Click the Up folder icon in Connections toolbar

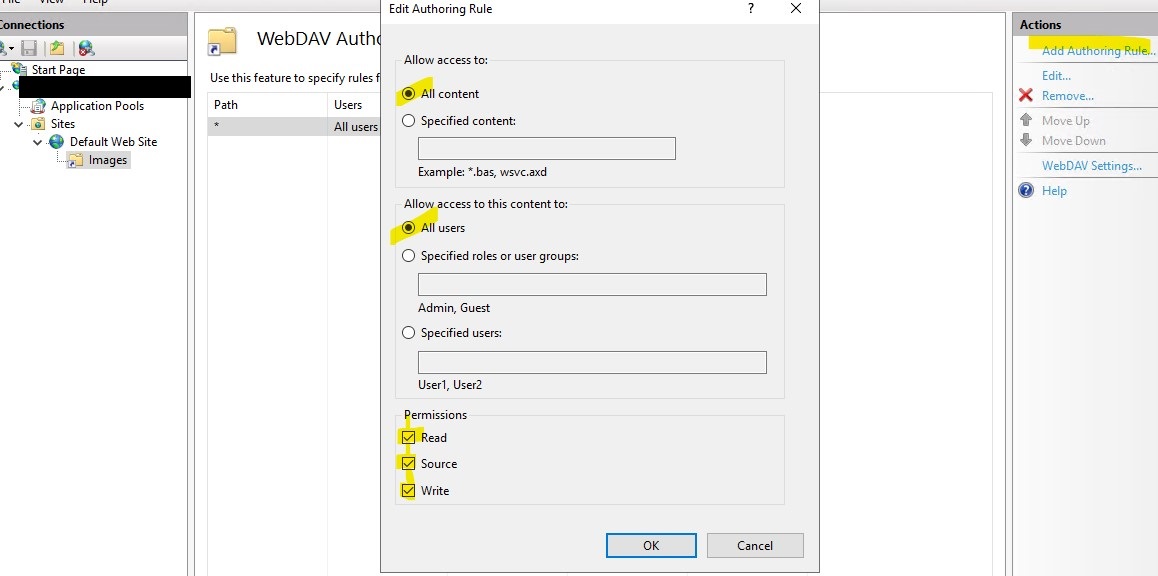tap(57, 49)
